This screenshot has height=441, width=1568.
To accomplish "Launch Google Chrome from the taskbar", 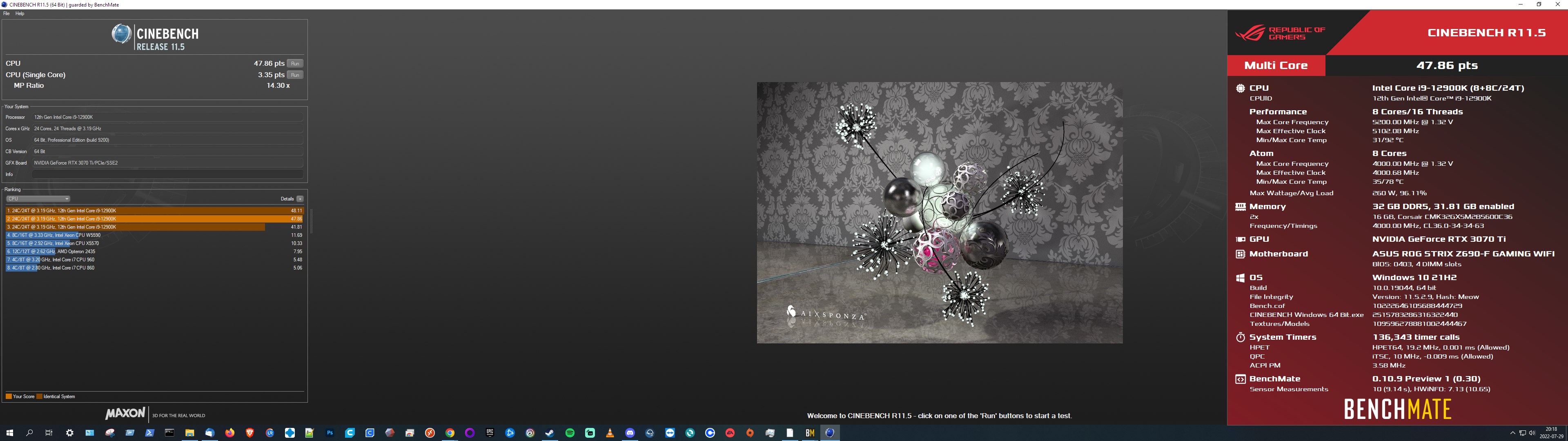I will coord(450,433).
